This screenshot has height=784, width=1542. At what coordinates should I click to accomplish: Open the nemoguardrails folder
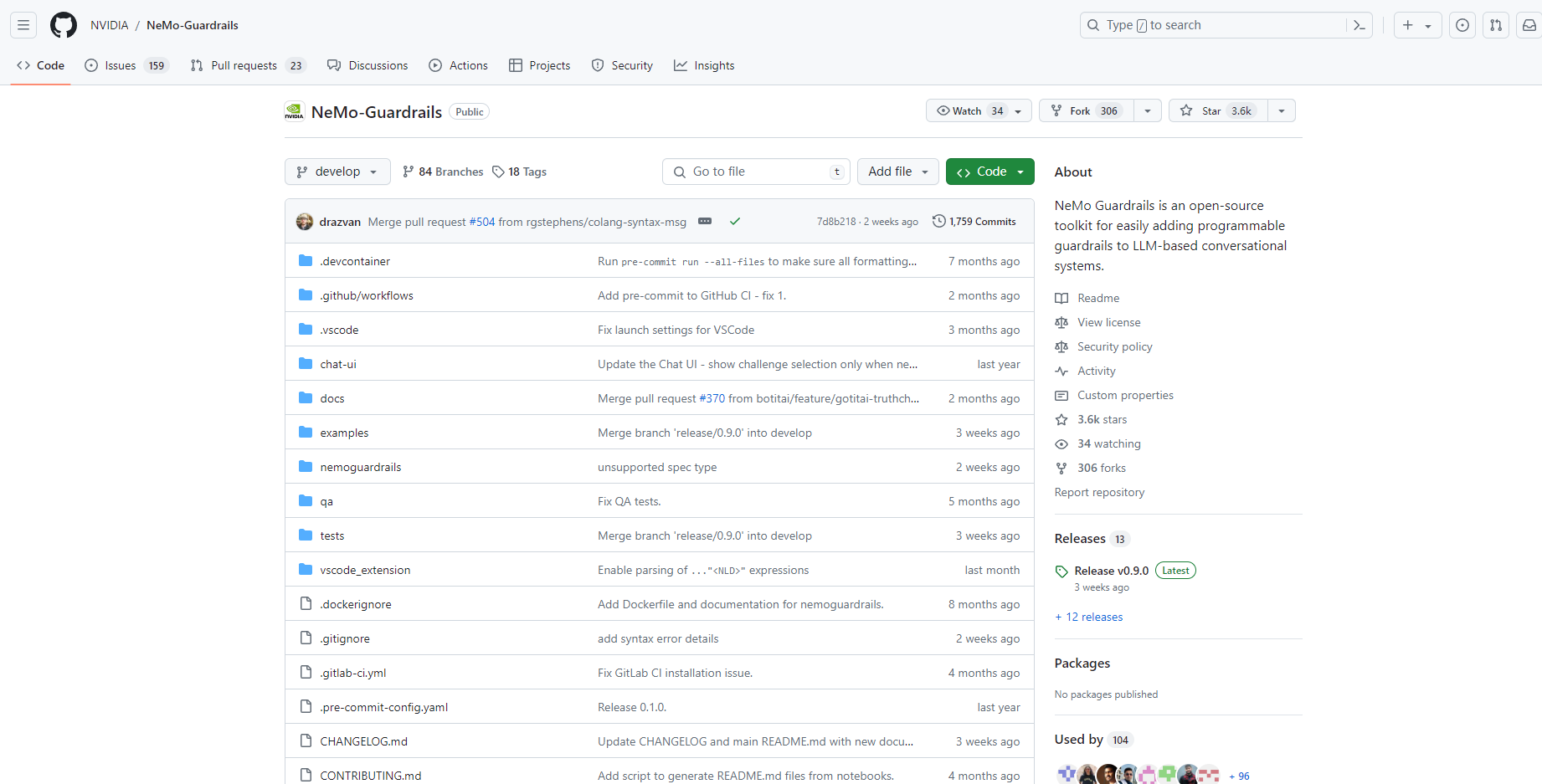point(360,467)
